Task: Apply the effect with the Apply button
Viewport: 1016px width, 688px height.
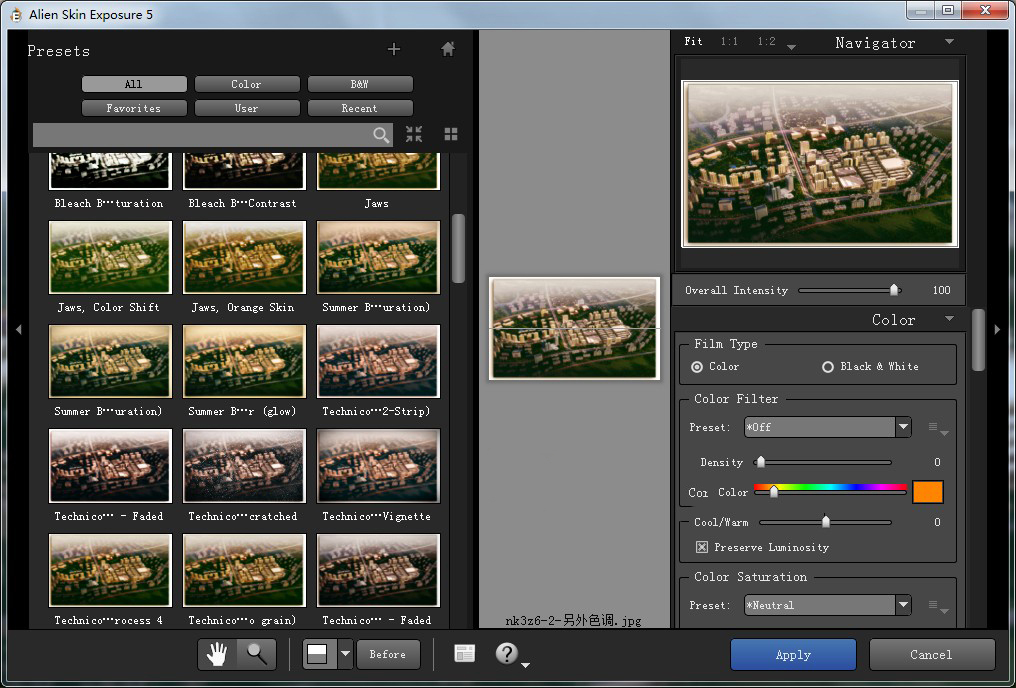Action: coord(793,654)
